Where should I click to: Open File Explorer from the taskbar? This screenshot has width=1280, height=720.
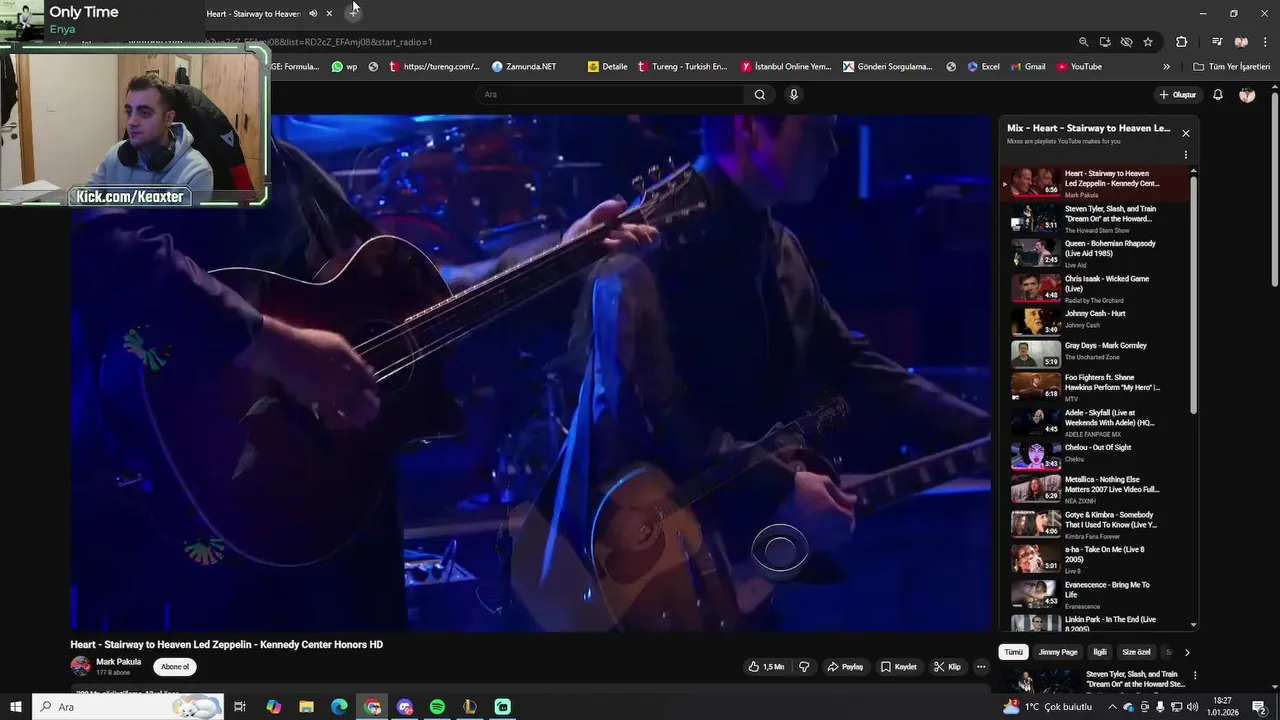306,707
